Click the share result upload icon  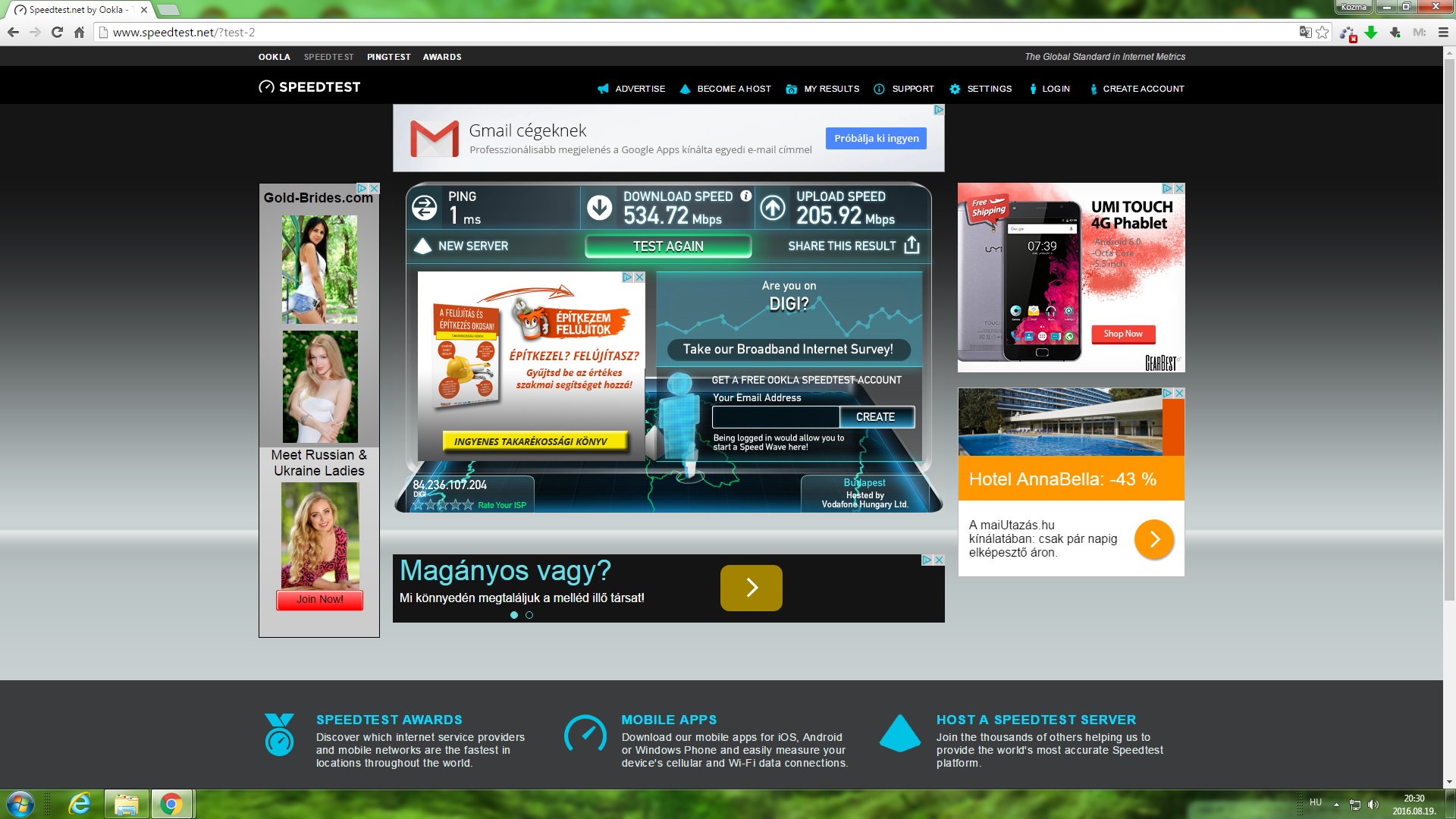[x=912, y=245]
